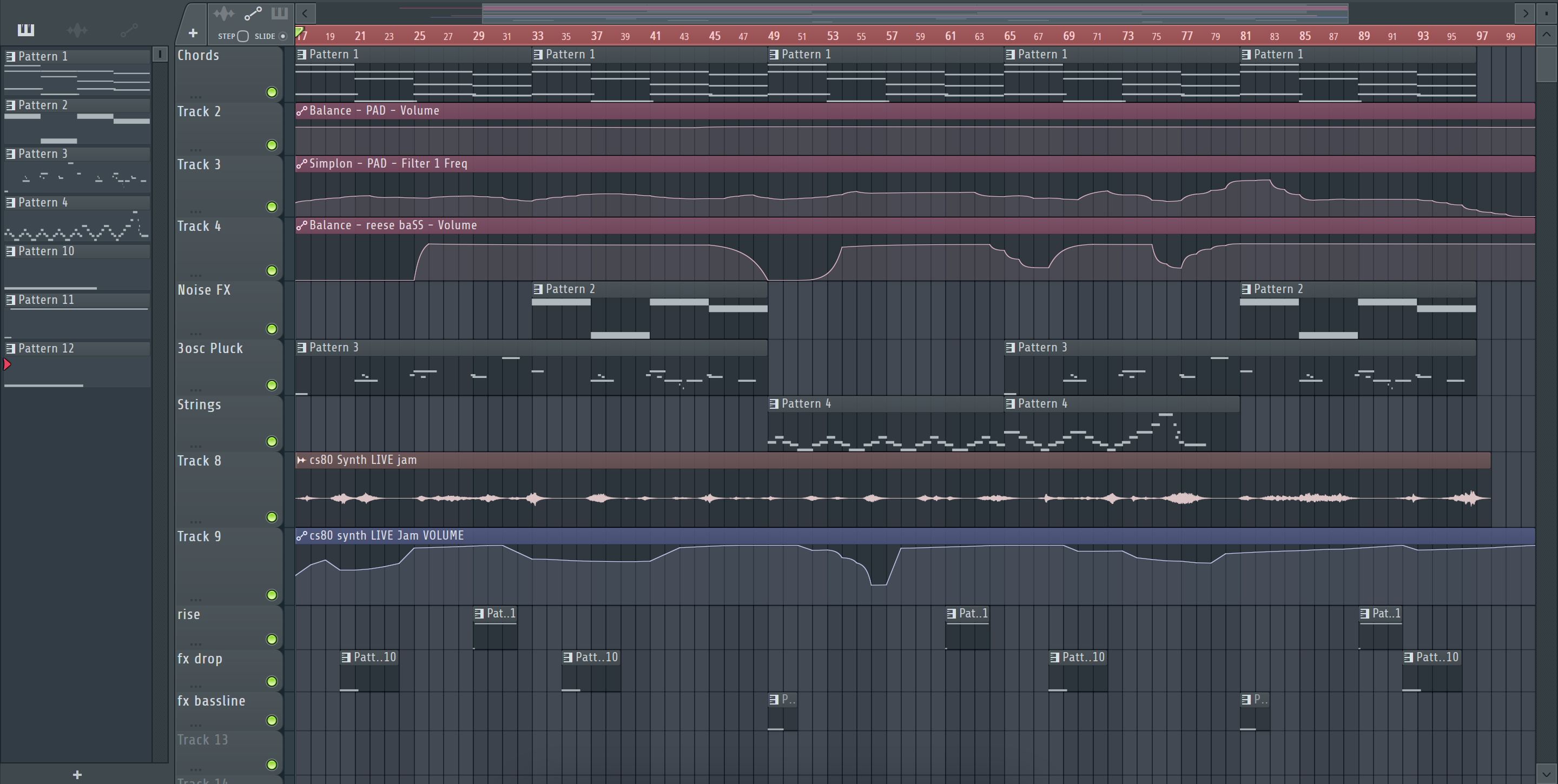
Task: Click the left arrow of the horizontal scrollbar
Action: tap(306, 12)
